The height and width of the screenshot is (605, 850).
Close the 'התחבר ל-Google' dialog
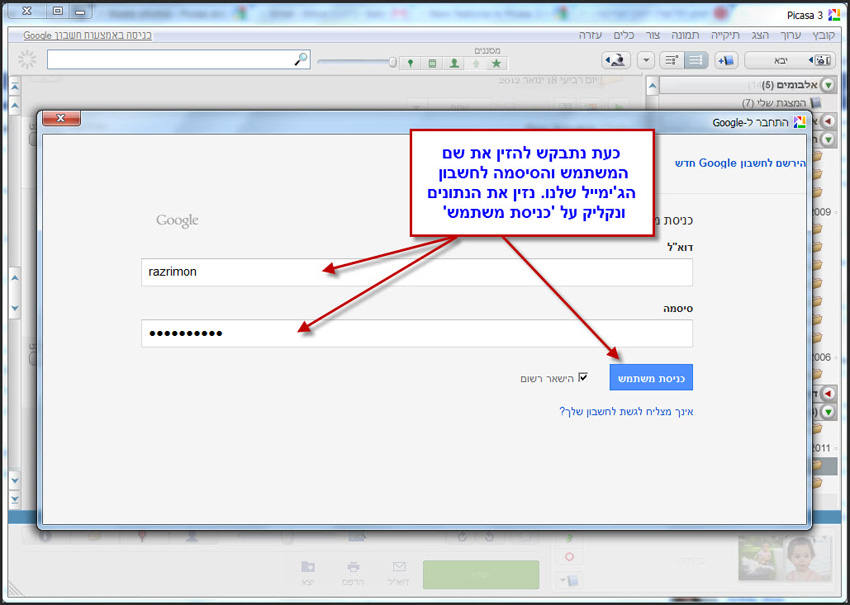coord(61,118)
